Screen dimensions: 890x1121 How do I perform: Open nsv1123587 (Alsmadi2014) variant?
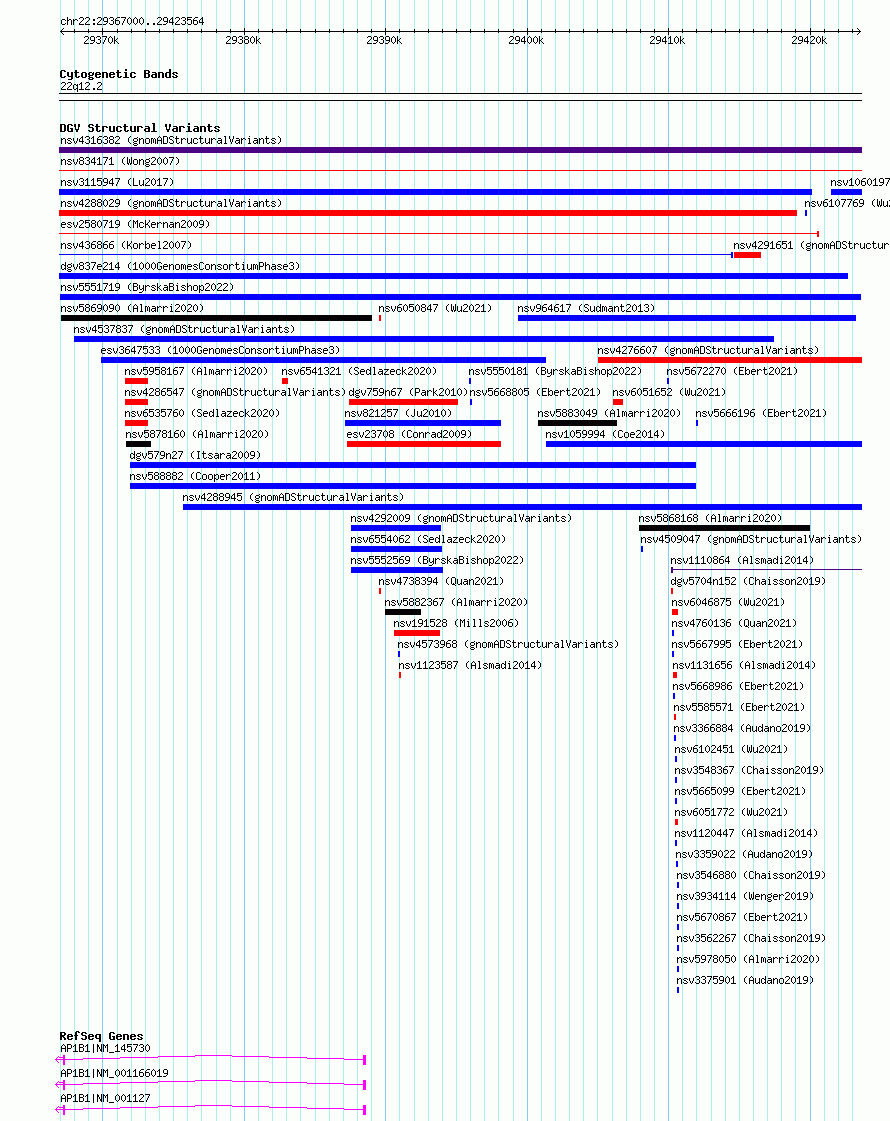[x=470, y=665]
